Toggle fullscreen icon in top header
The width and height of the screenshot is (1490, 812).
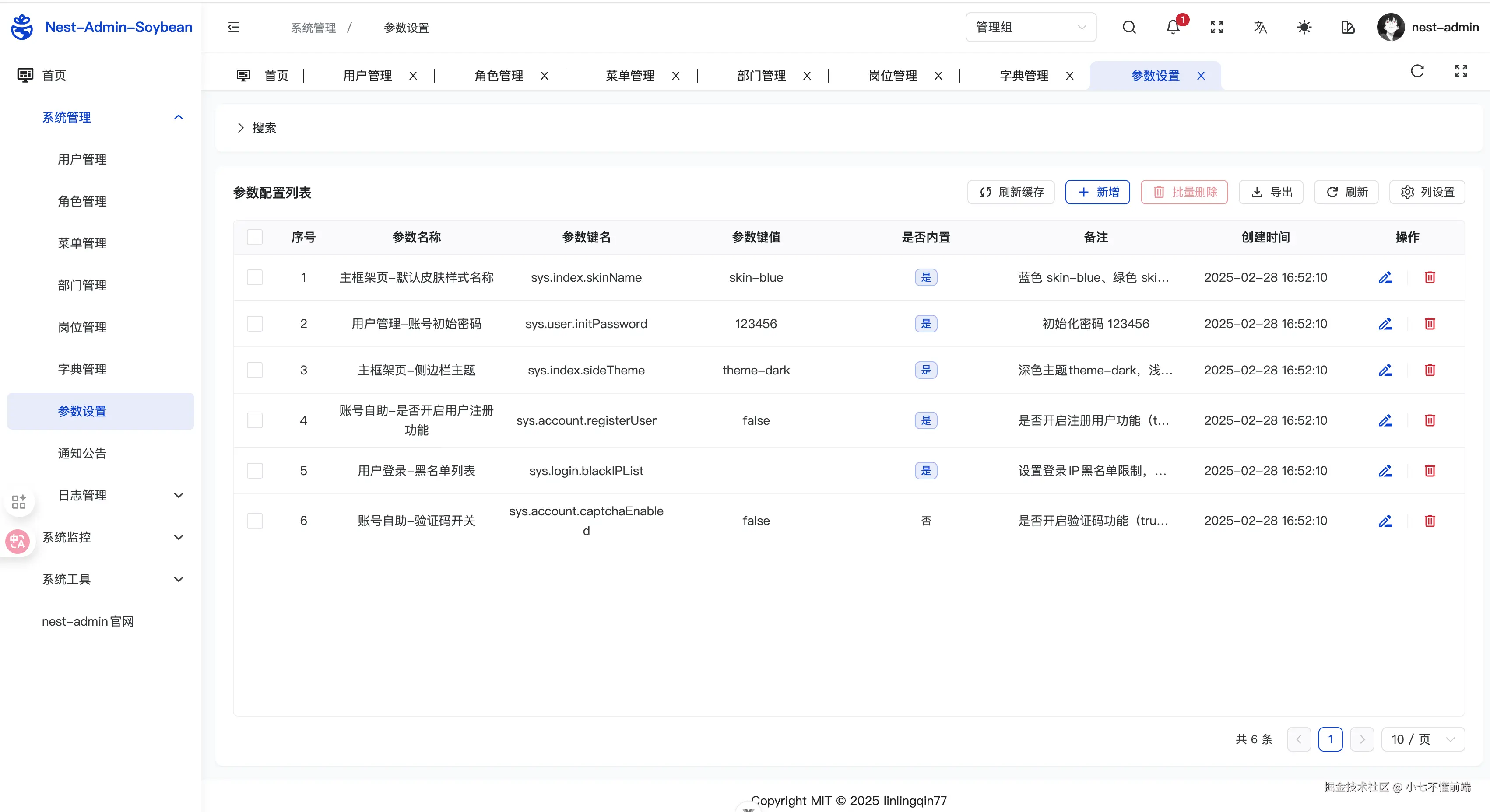pyautogui.click(x=1216, y=27)
